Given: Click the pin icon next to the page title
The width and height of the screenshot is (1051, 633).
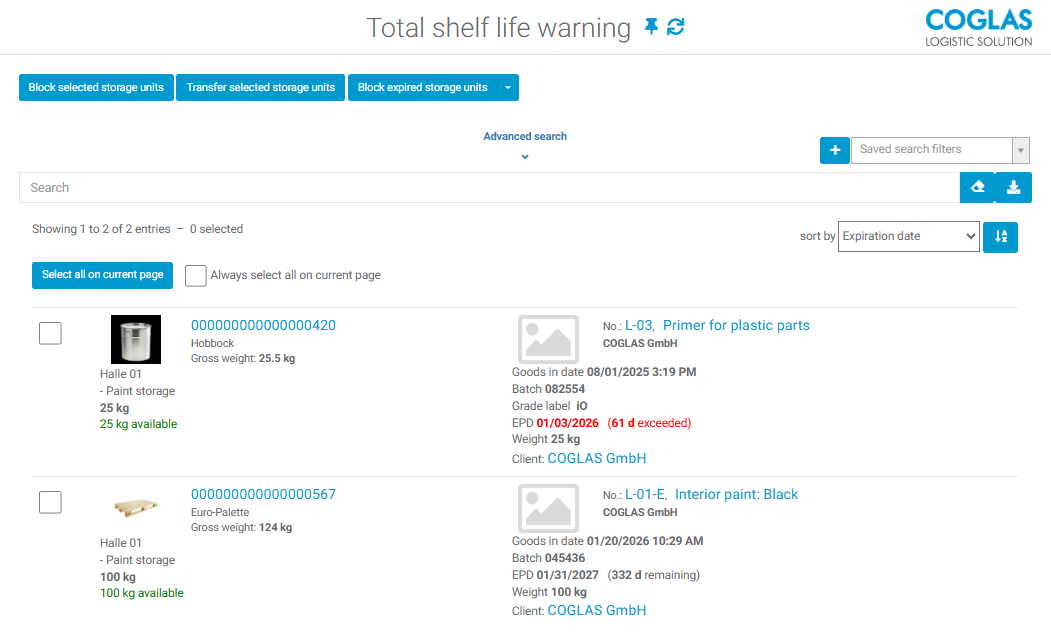Looking at the screenshot, I should pyautogui.click(x=651, y=27).
